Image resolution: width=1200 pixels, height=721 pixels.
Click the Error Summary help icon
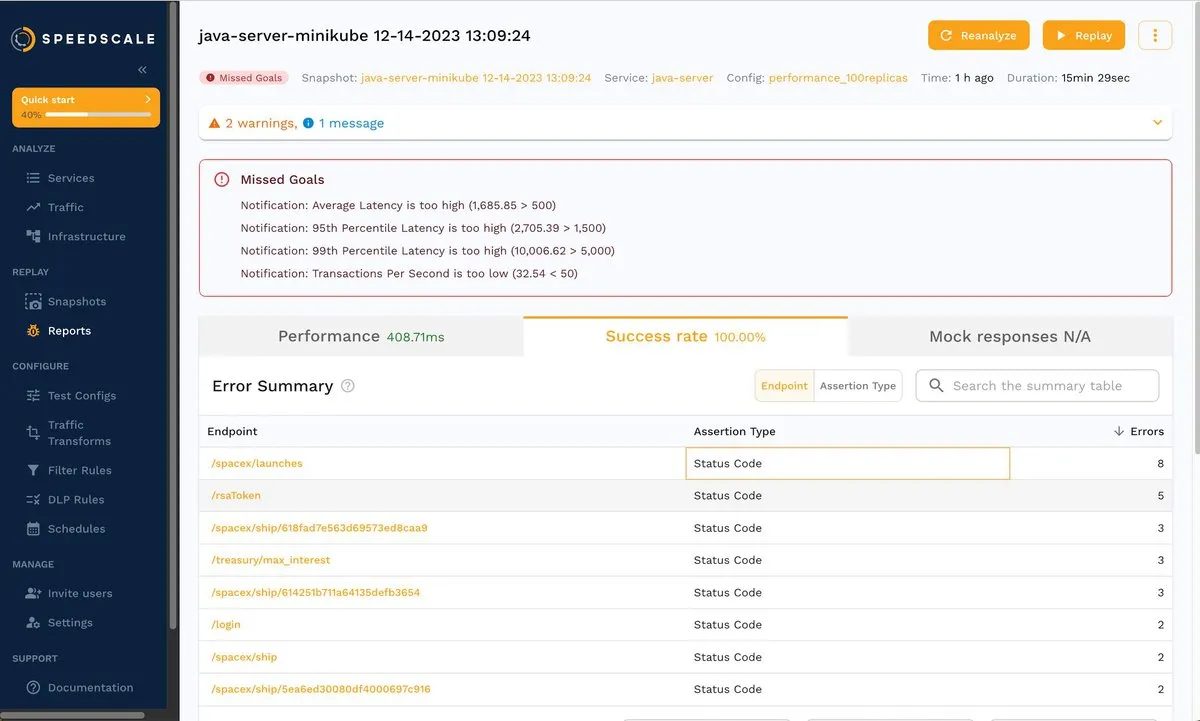[x=348, y=386]
